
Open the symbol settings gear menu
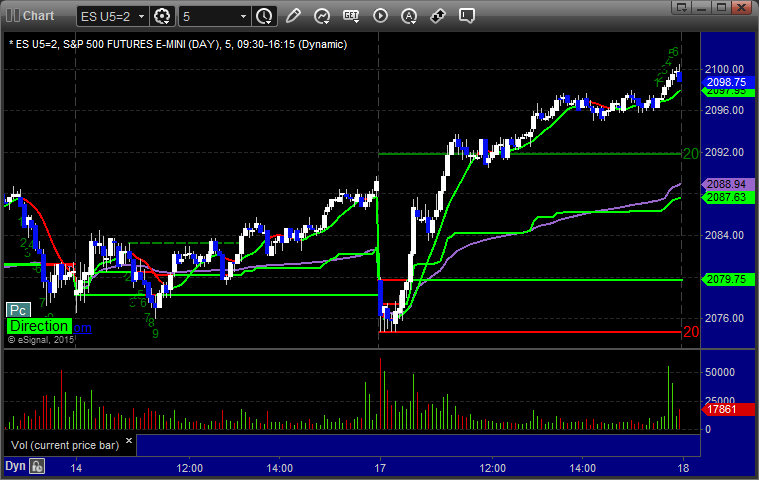(162, 16)
